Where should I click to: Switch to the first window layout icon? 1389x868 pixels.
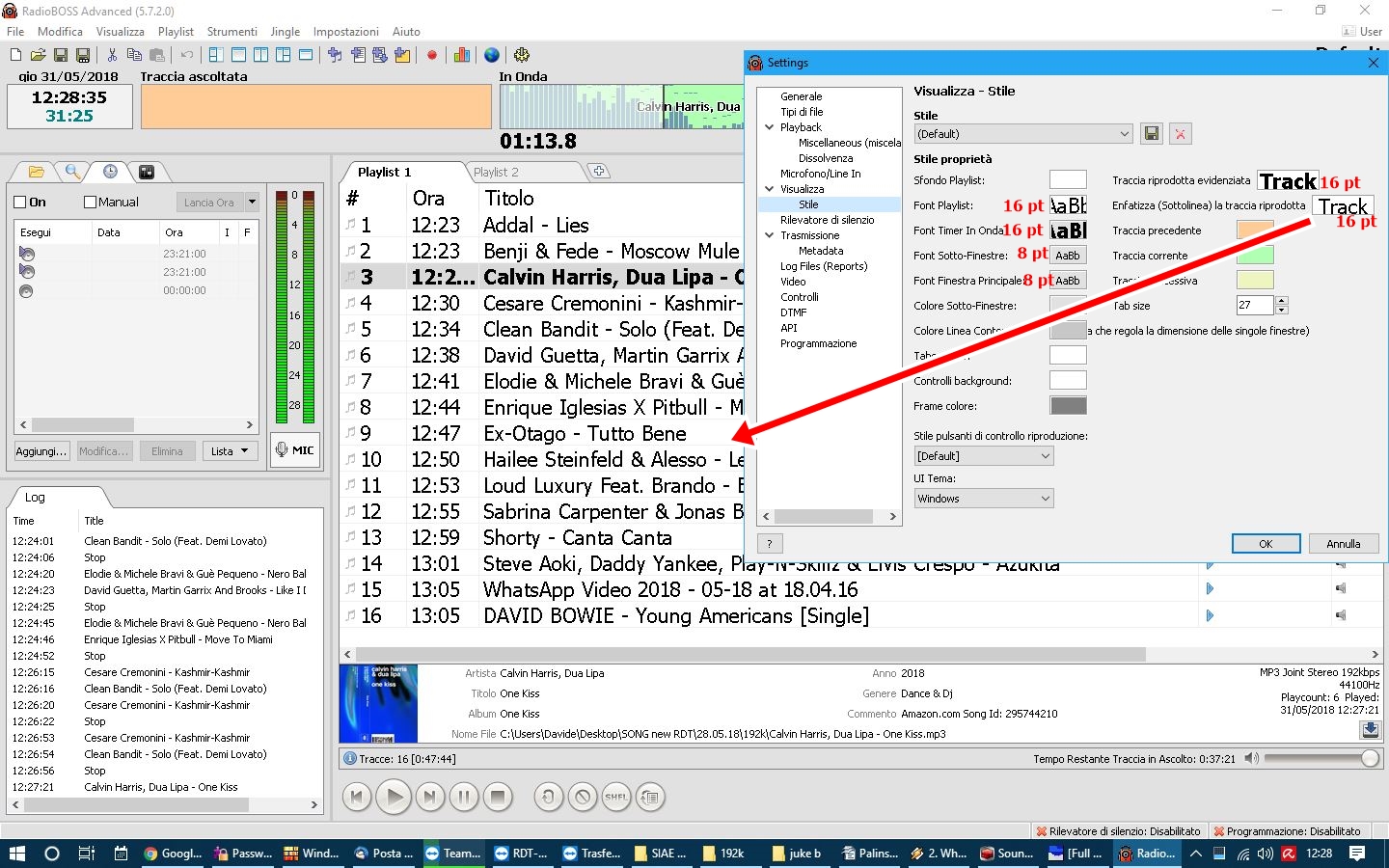click(x=216, y=55)
